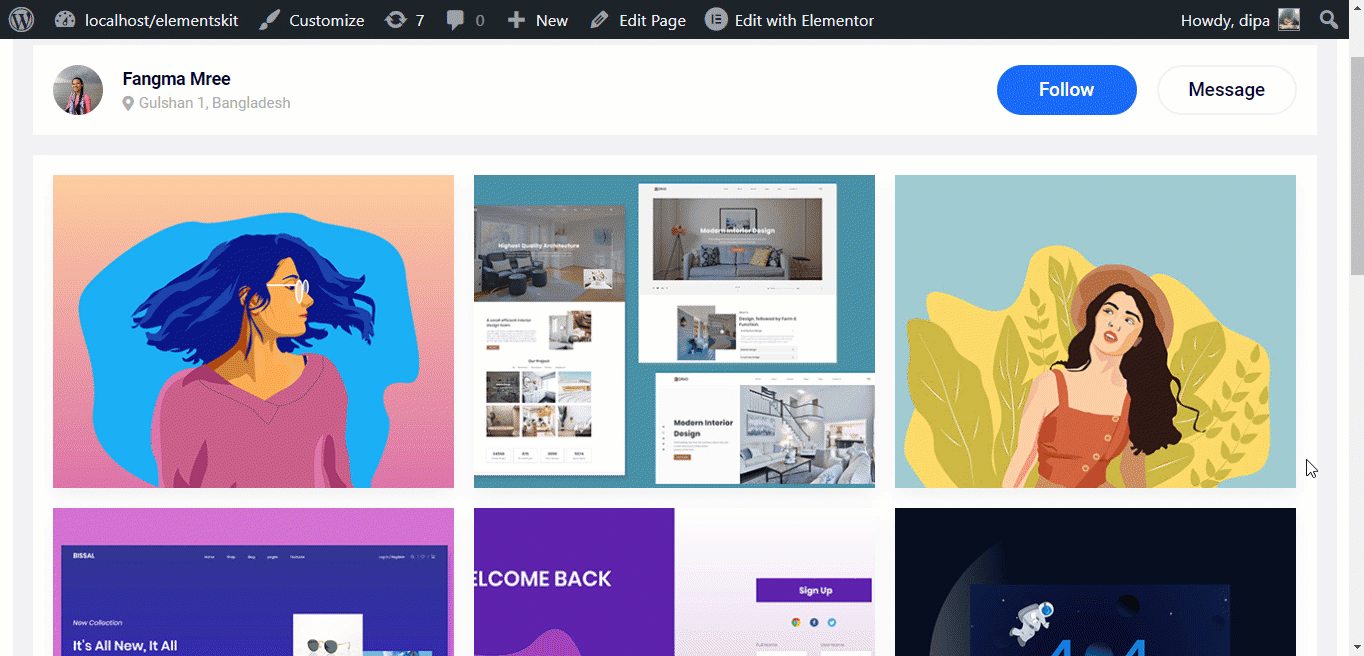Click Fangma Mree's profile photo
Screen dimensions: 1364x656
coord(78,90)
